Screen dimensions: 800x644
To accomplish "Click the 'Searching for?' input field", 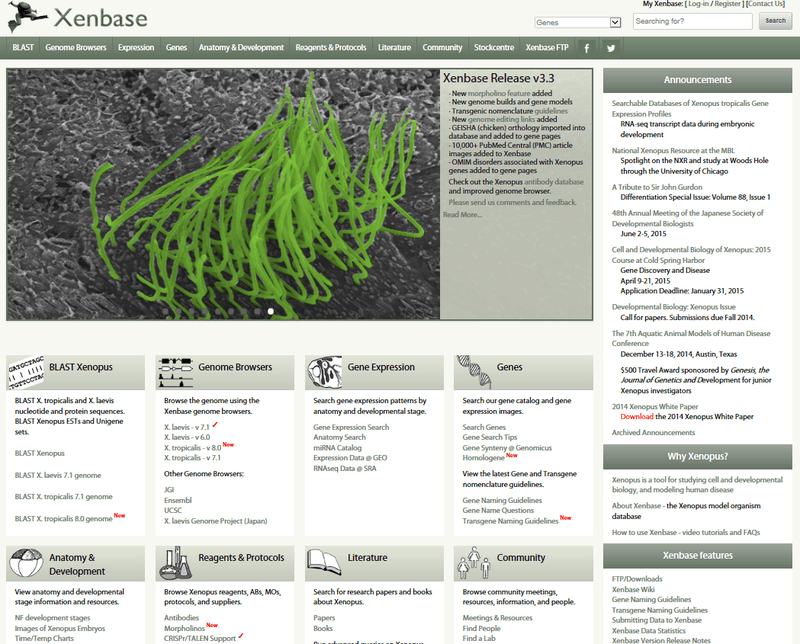I will click(x=694, y=21).
